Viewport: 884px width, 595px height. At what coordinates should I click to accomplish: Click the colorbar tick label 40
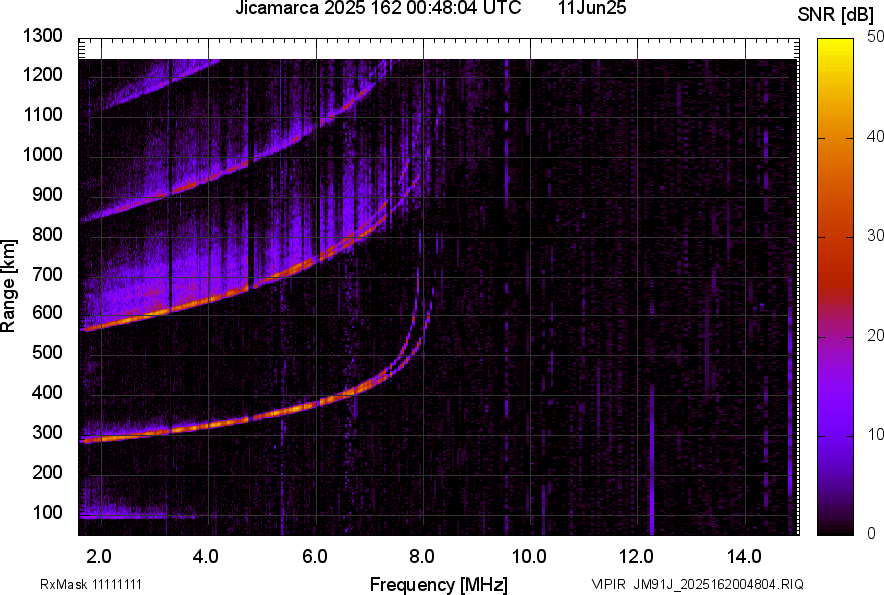[x=874, y=136]
